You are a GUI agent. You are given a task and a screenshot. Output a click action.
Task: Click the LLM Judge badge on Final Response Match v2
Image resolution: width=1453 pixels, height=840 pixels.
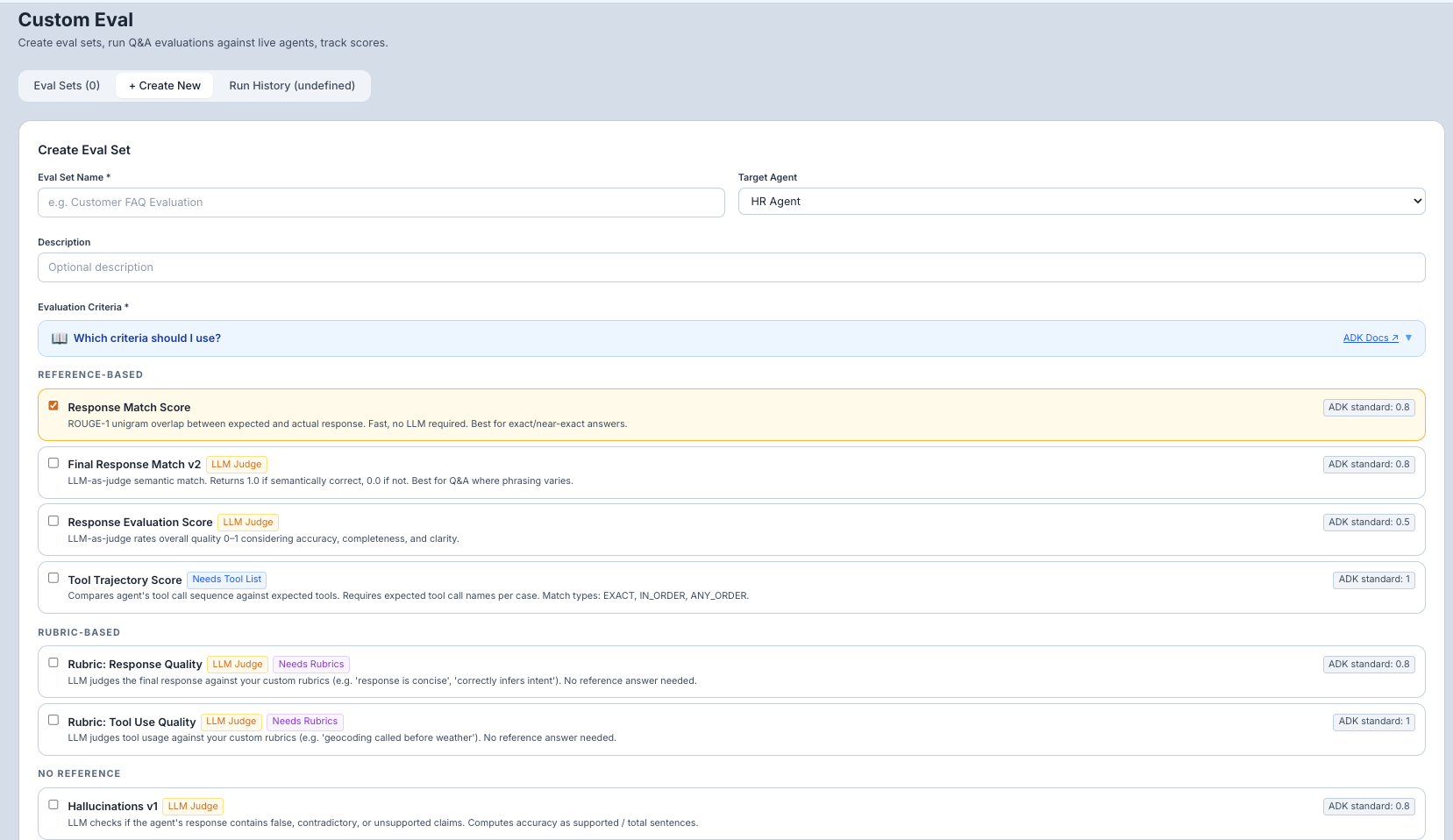pyautogui.click(x=236, y=464)
